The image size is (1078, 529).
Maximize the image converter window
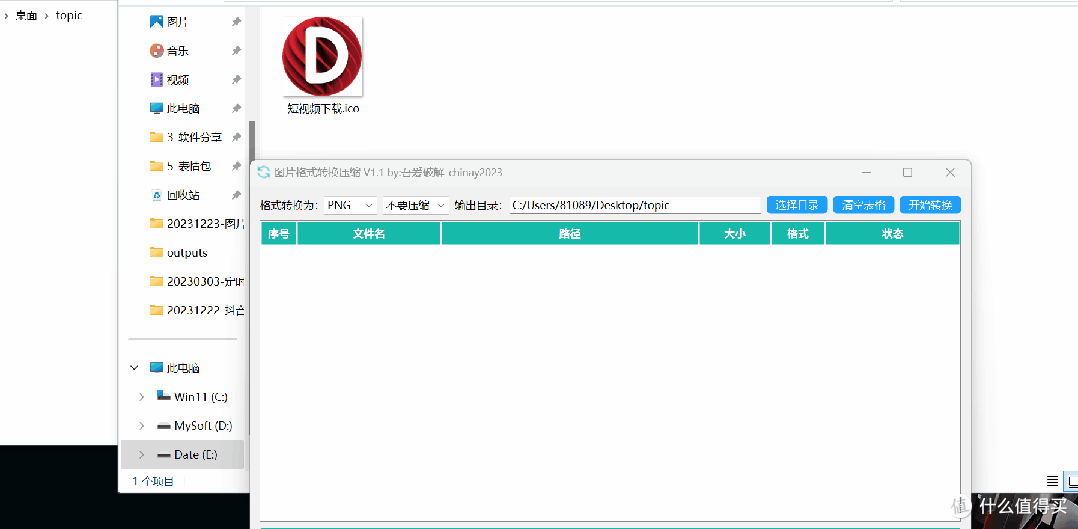[908, 172]
